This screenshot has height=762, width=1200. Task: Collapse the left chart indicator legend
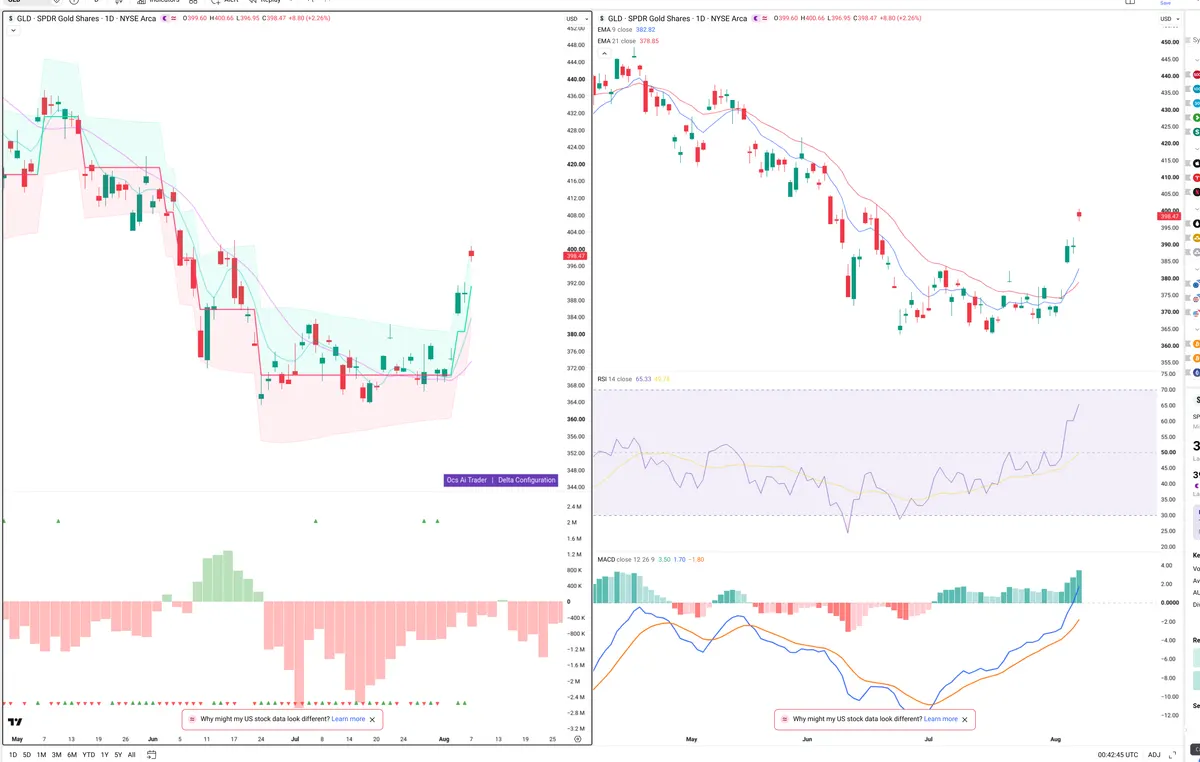tap(13, 31)
